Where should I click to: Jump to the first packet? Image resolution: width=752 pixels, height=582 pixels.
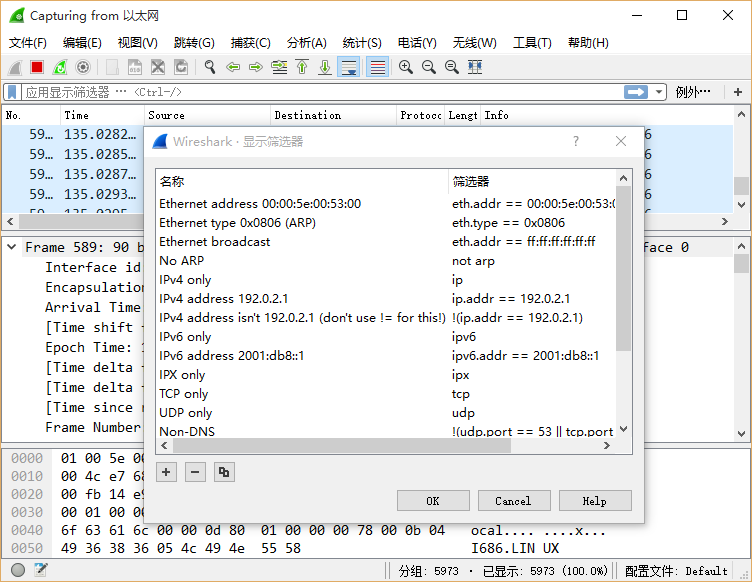302,67
